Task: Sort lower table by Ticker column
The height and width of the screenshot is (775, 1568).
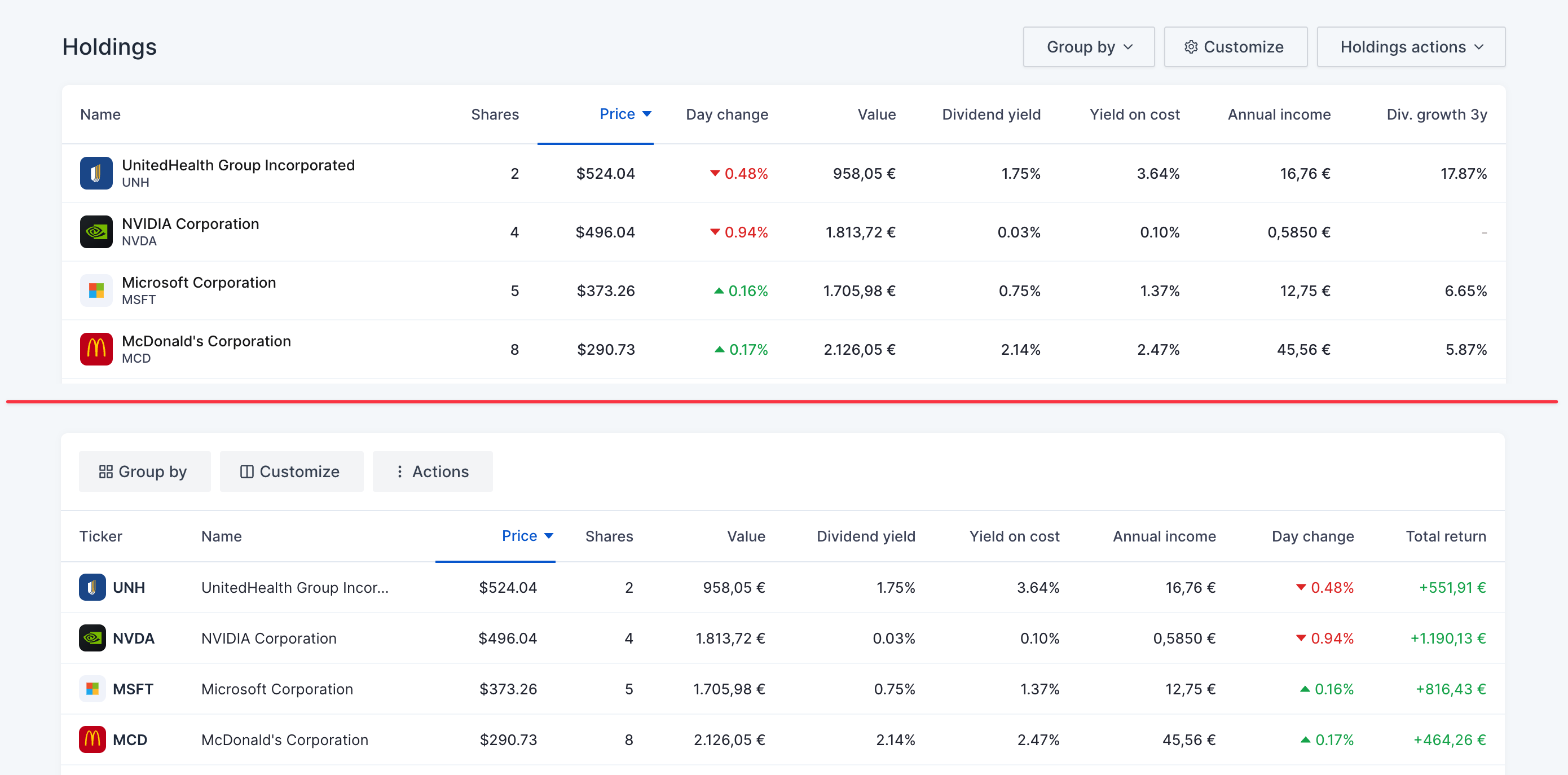Action: tap(100, 536)
